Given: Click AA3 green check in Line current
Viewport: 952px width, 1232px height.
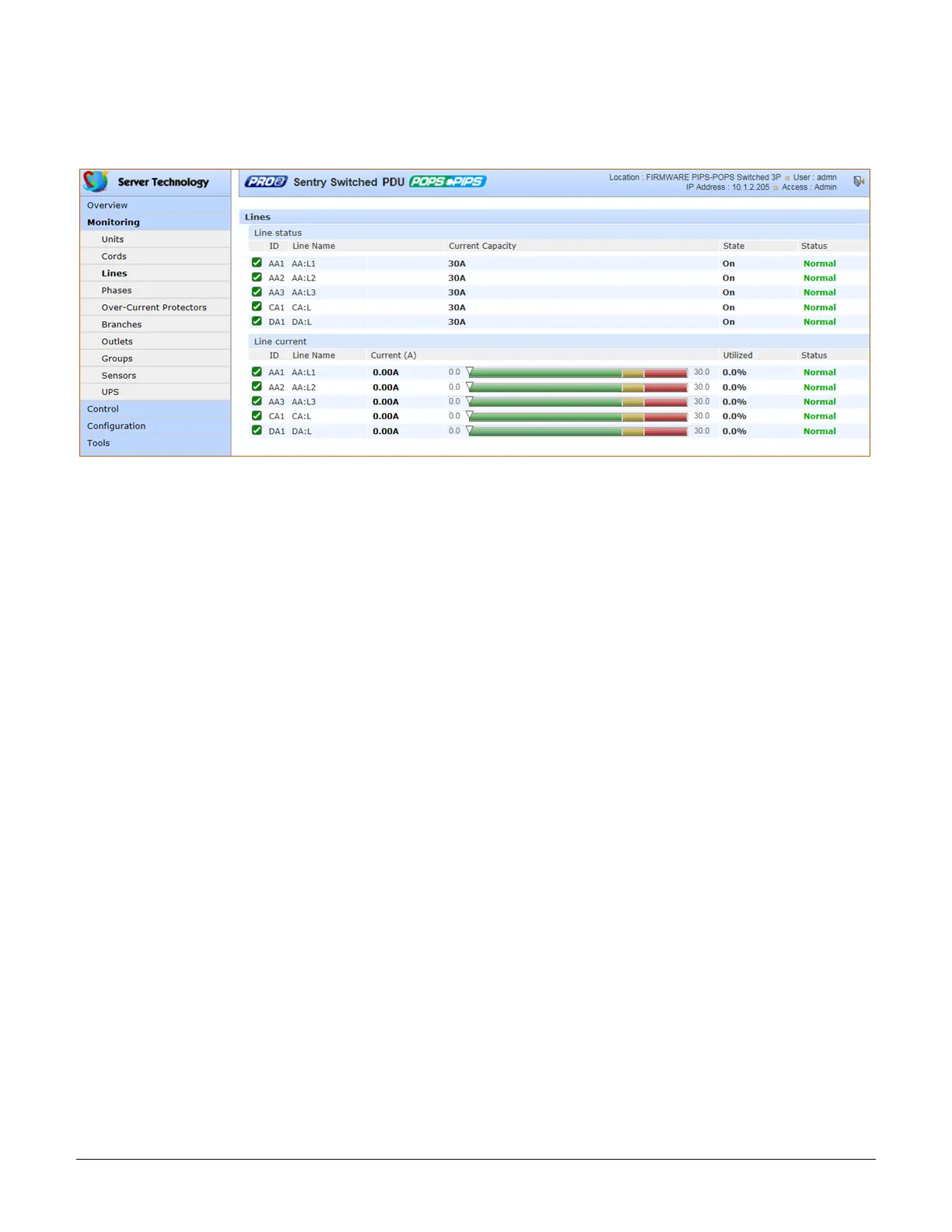Looking at the screenshot, I should (x=257, y=401).
